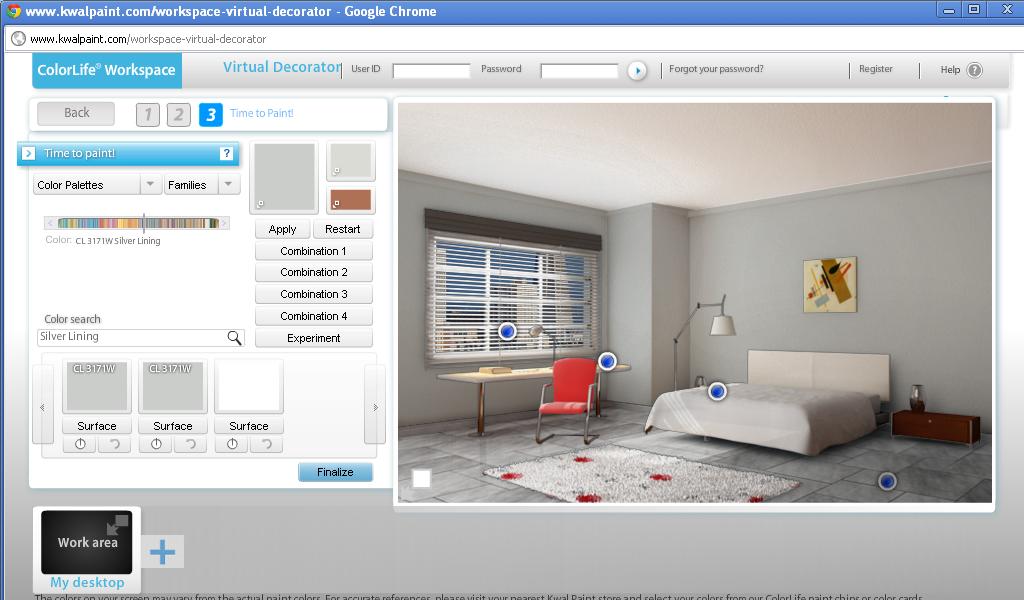The image size is (1024, 600).
Task: Click the Experiment button
Action: tap(313, 338)
